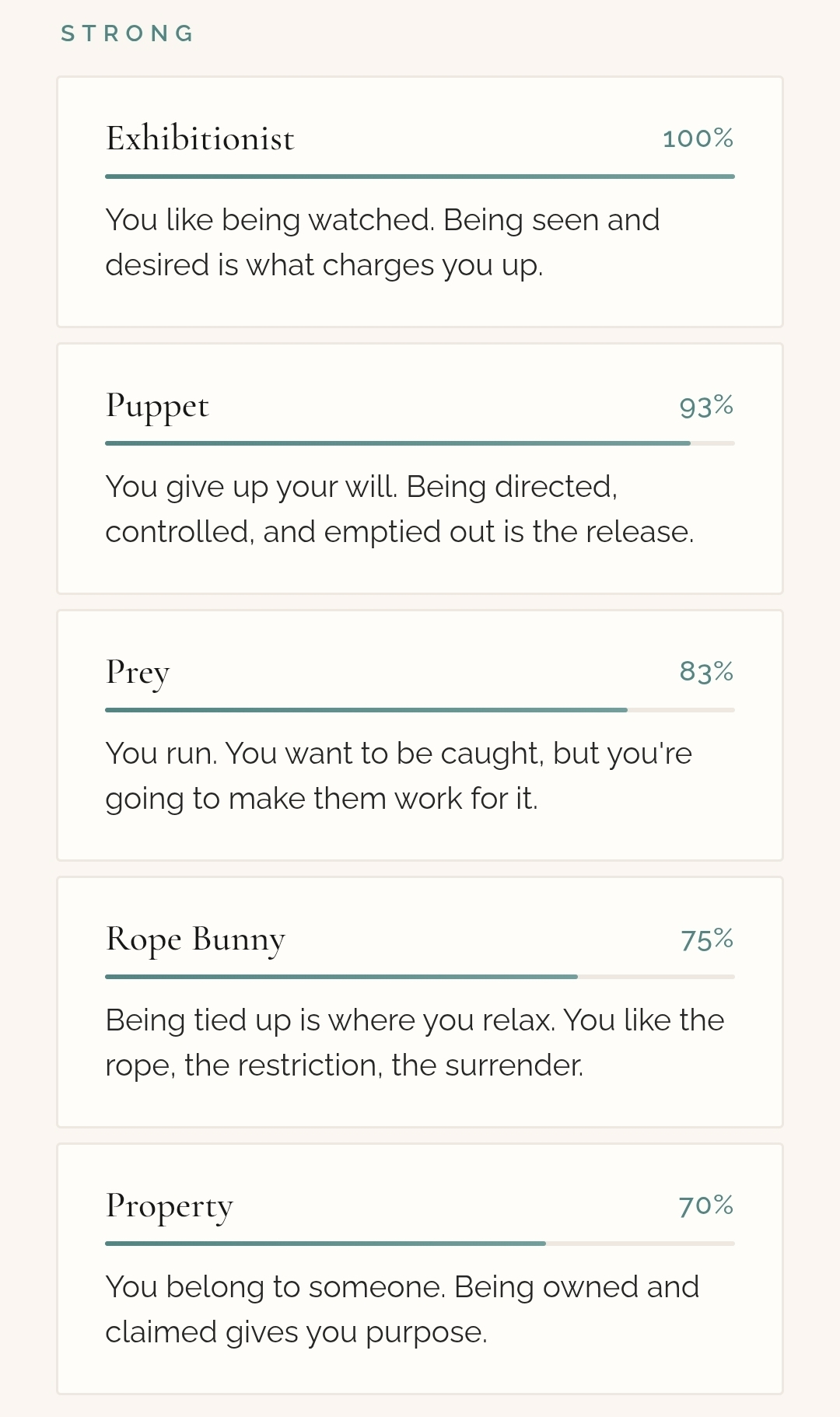Click the Prey progress bar
The image size is (840, 1417).
420,710
